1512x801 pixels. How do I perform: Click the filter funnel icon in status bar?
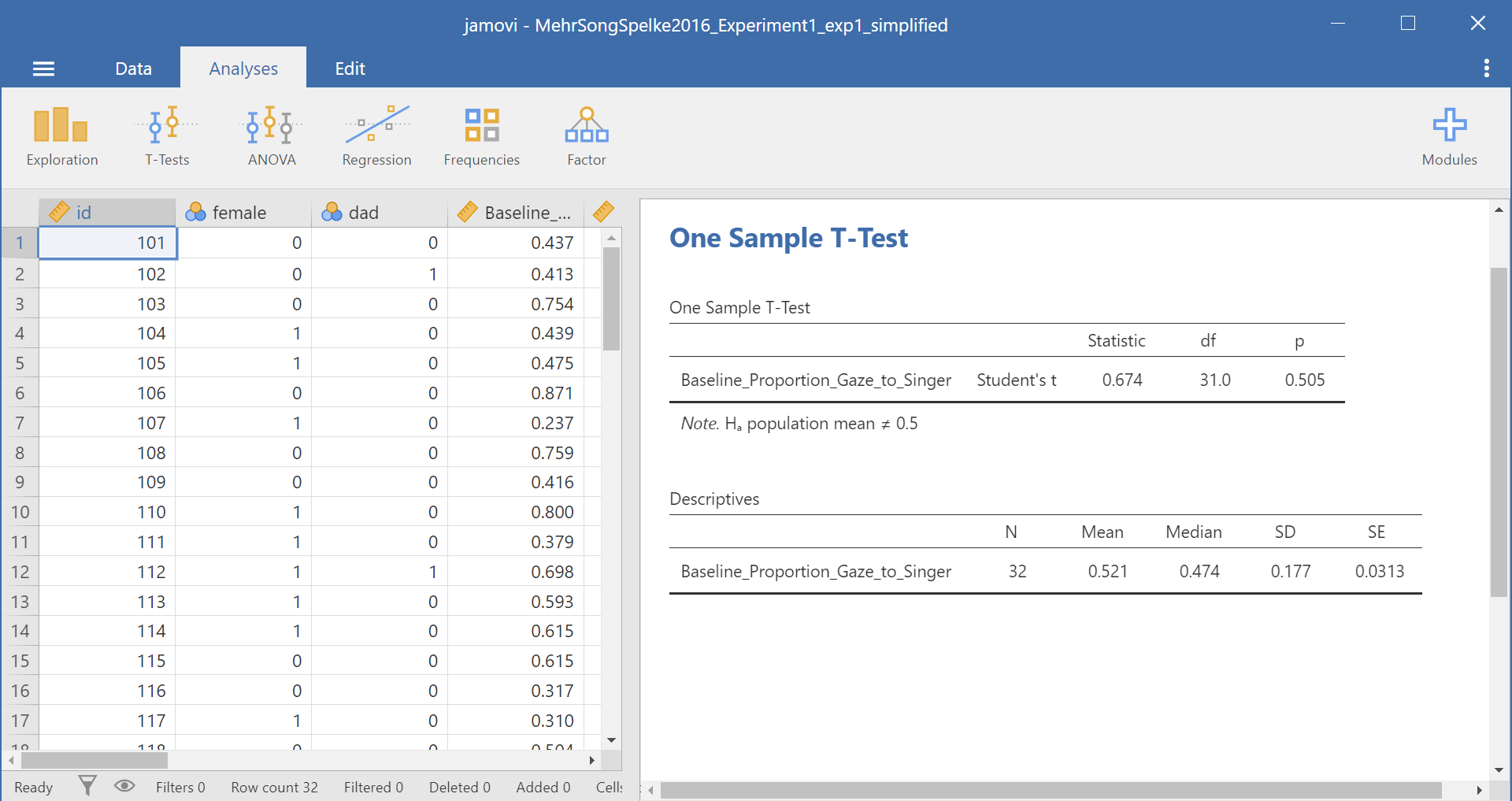[x=87, y=785]
